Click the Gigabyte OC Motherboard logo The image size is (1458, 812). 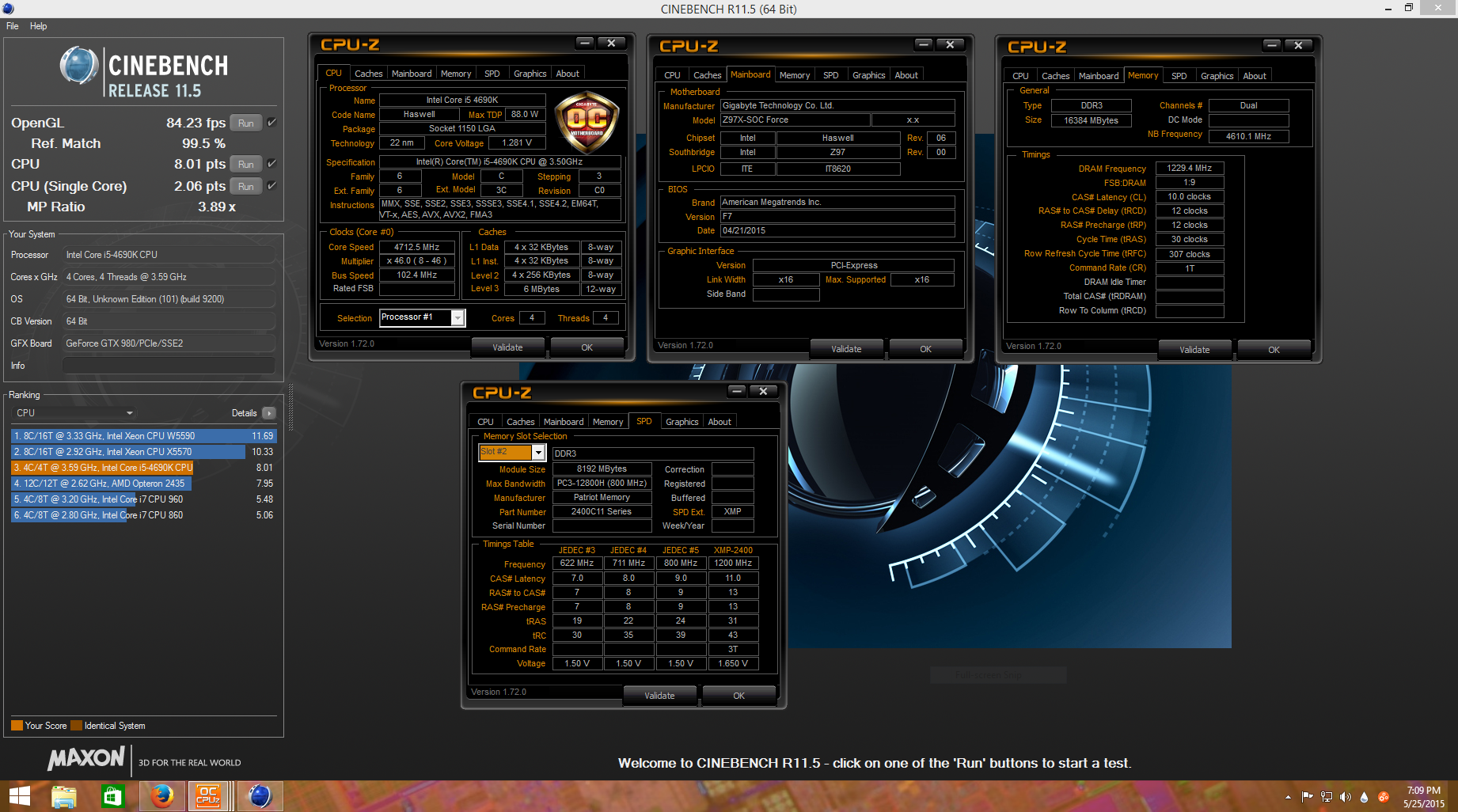point(587,120)
